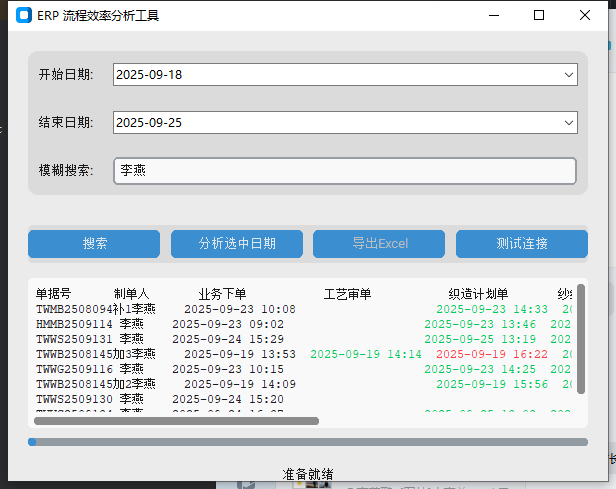Click green timestamp 2025-09-23 14:33
The width and height of the screenshot is (616, 489).
pyautogui.click(x=492, y=309)
